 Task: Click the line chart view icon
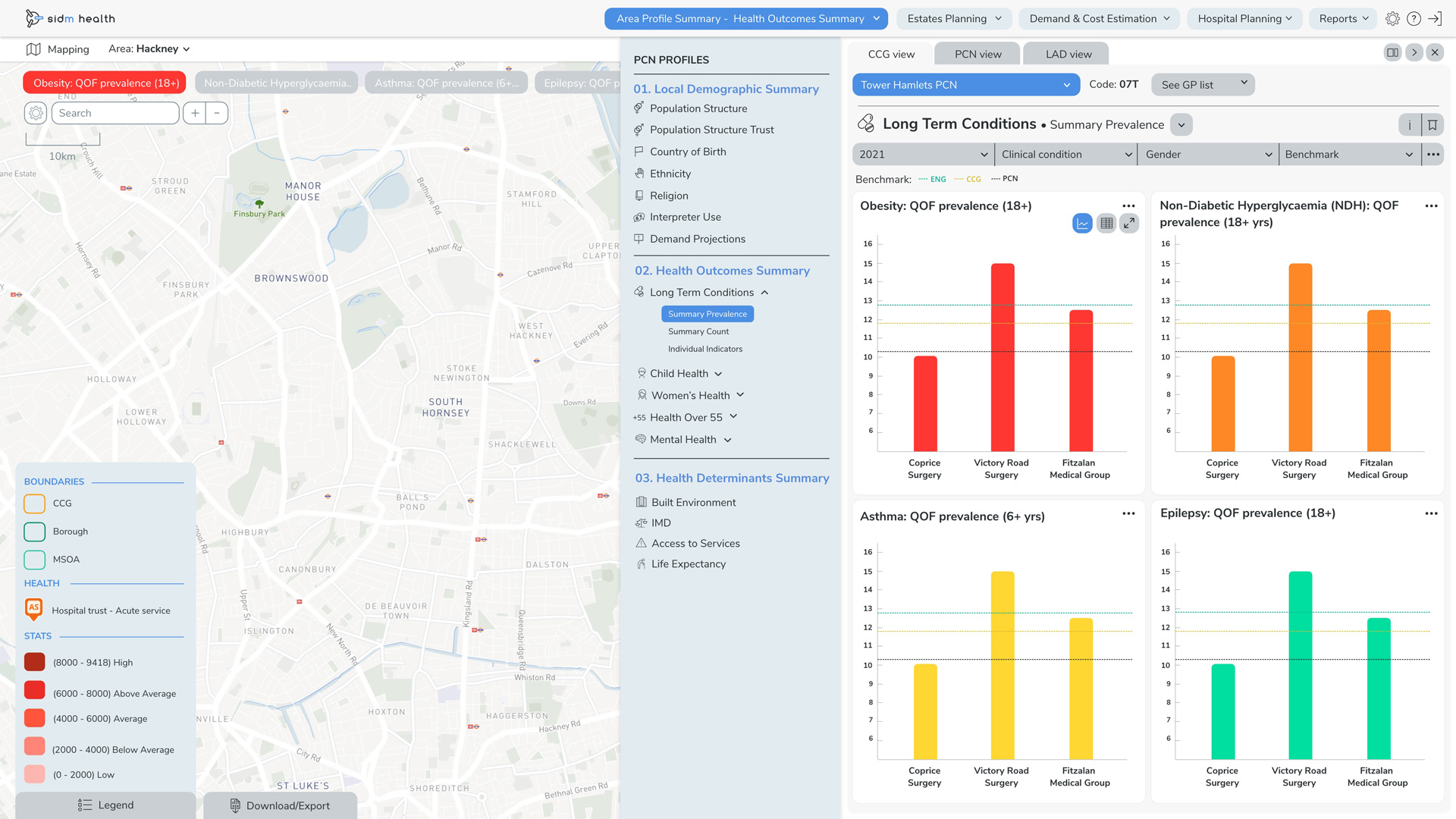(1082, 223)
